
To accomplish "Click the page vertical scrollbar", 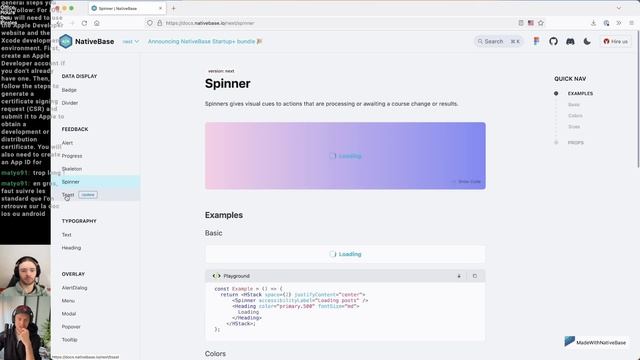I will pyautogui.click(x=638, y=100).
